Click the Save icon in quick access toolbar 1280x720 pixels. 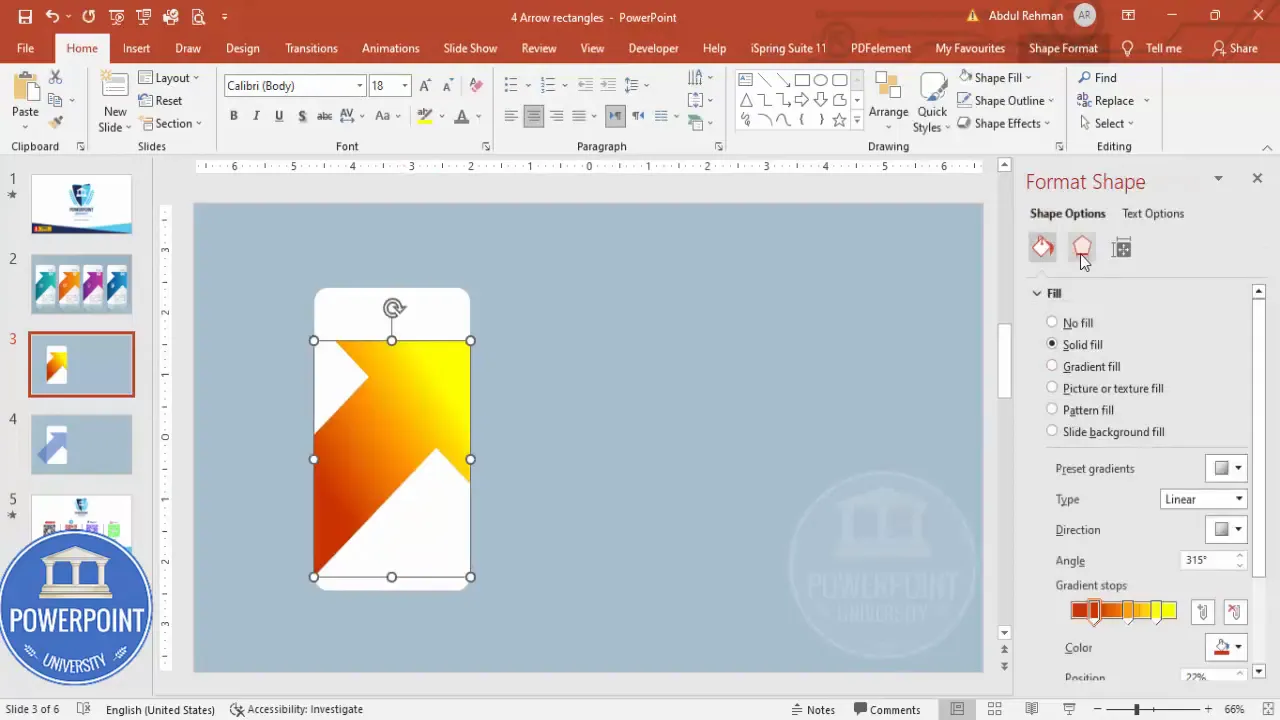(x=25, y=17)
